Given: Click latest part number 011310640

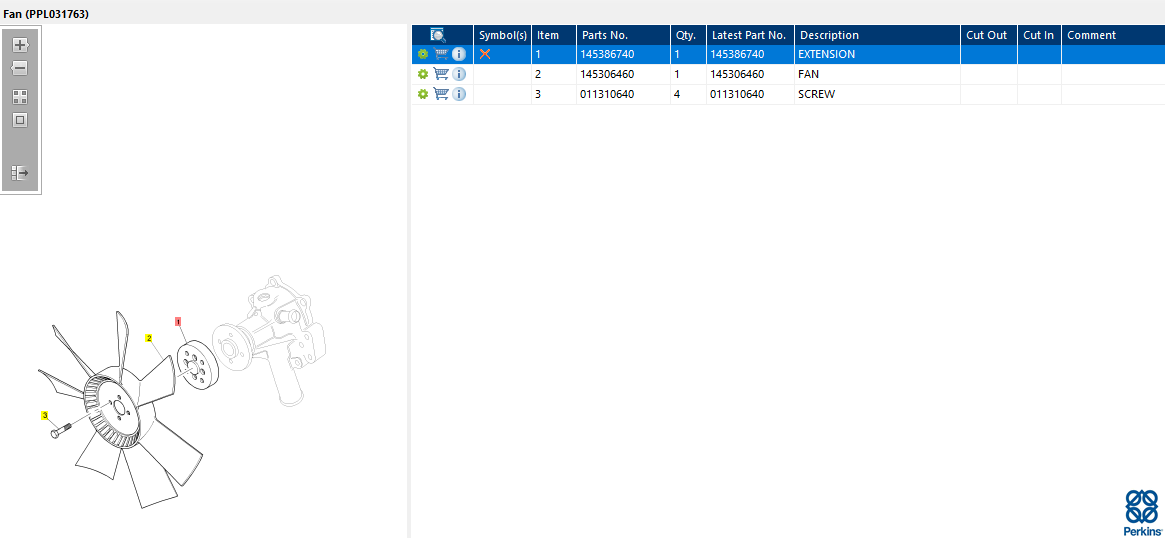Looking at the screenshot, I should [x=750, y=94].
